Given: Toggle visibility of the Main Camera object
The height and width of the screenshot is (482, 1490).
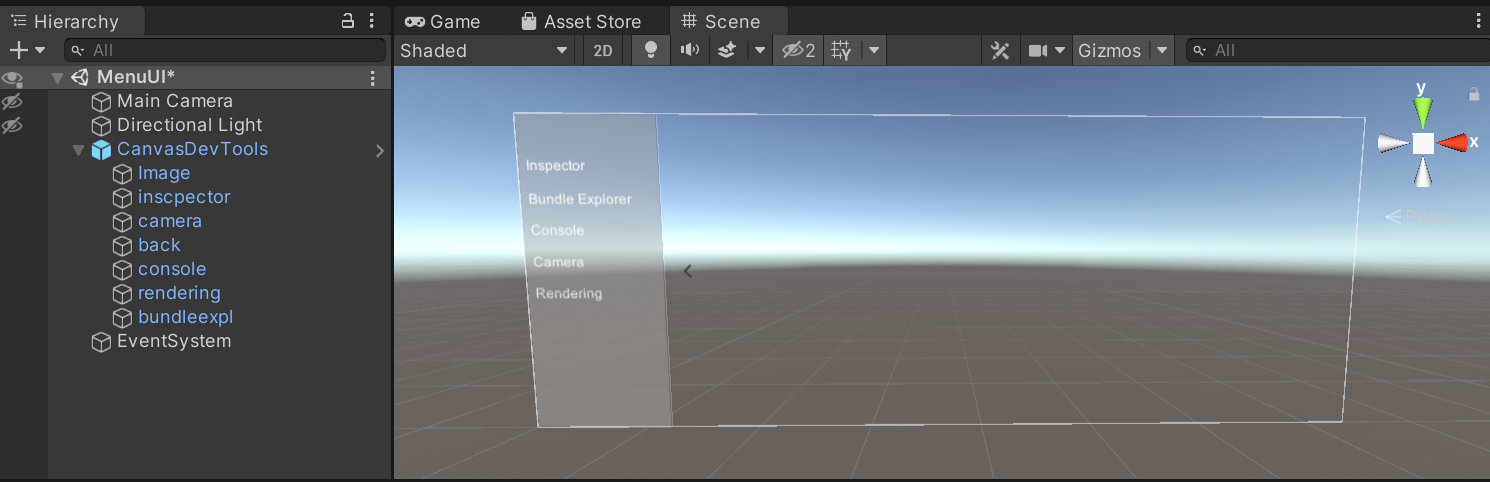Looking at the screenshot, I should pyautogui.click(x=12, y=102).
